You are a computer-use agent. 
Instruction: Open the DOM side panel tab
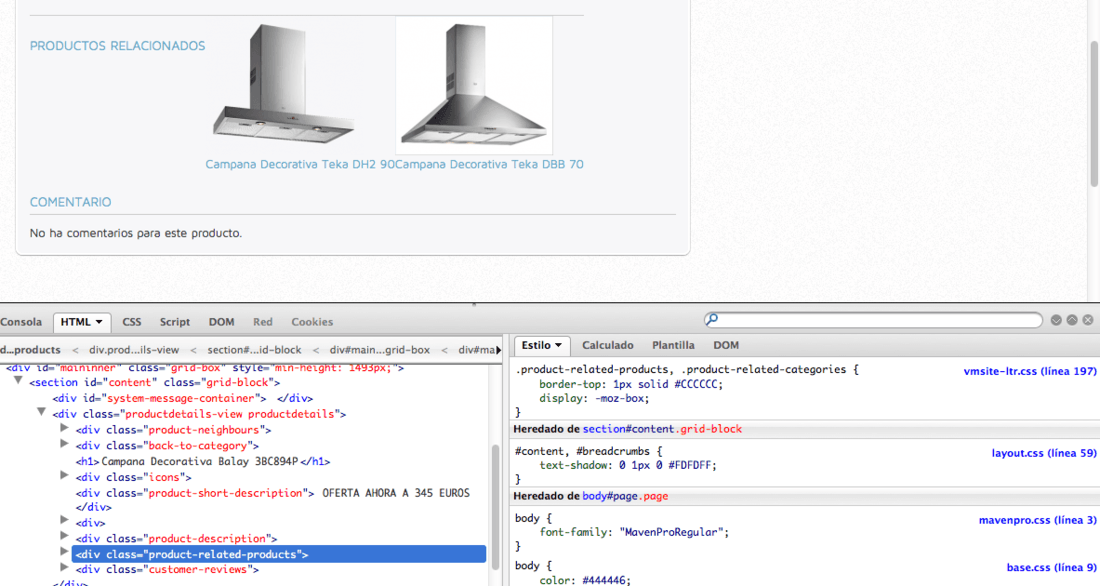[x=726, y=345]
